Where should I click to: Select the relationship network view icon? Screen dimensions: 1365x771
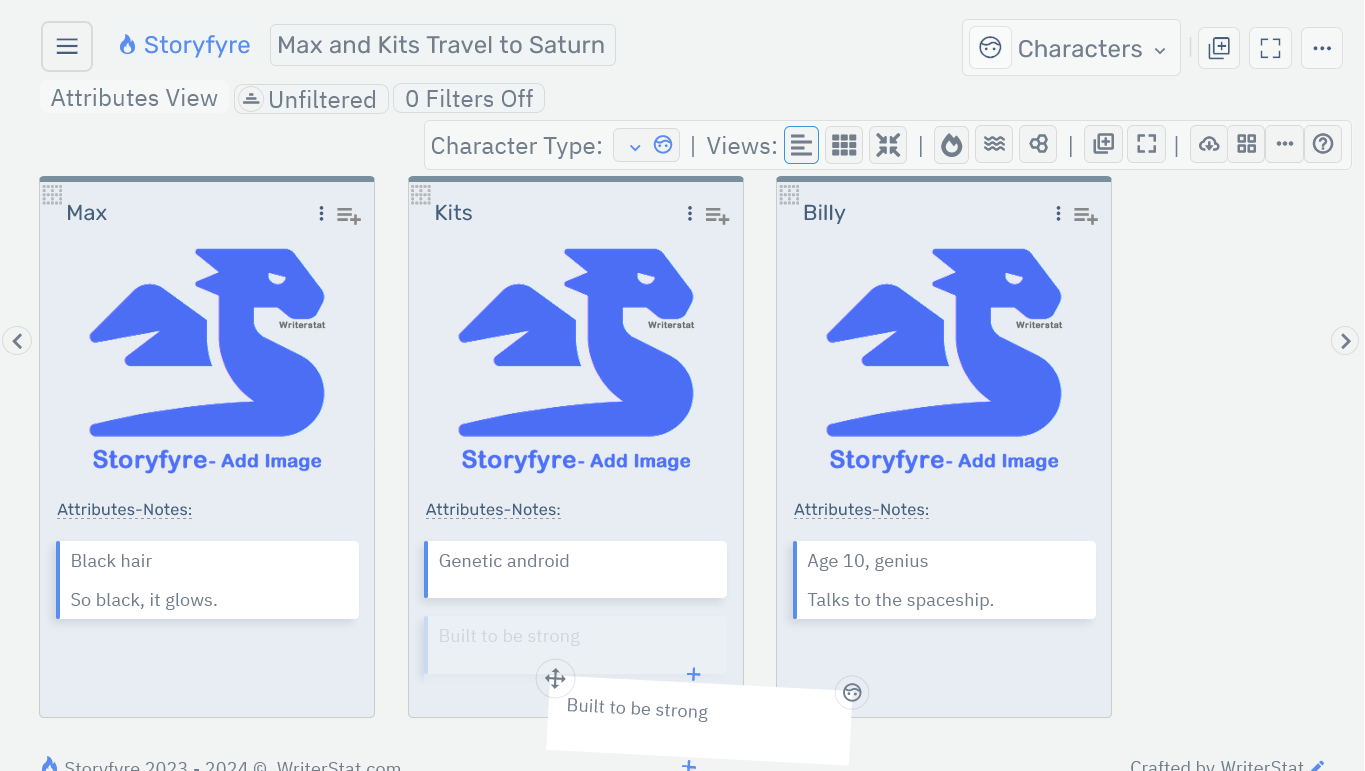coord(1037,144)
